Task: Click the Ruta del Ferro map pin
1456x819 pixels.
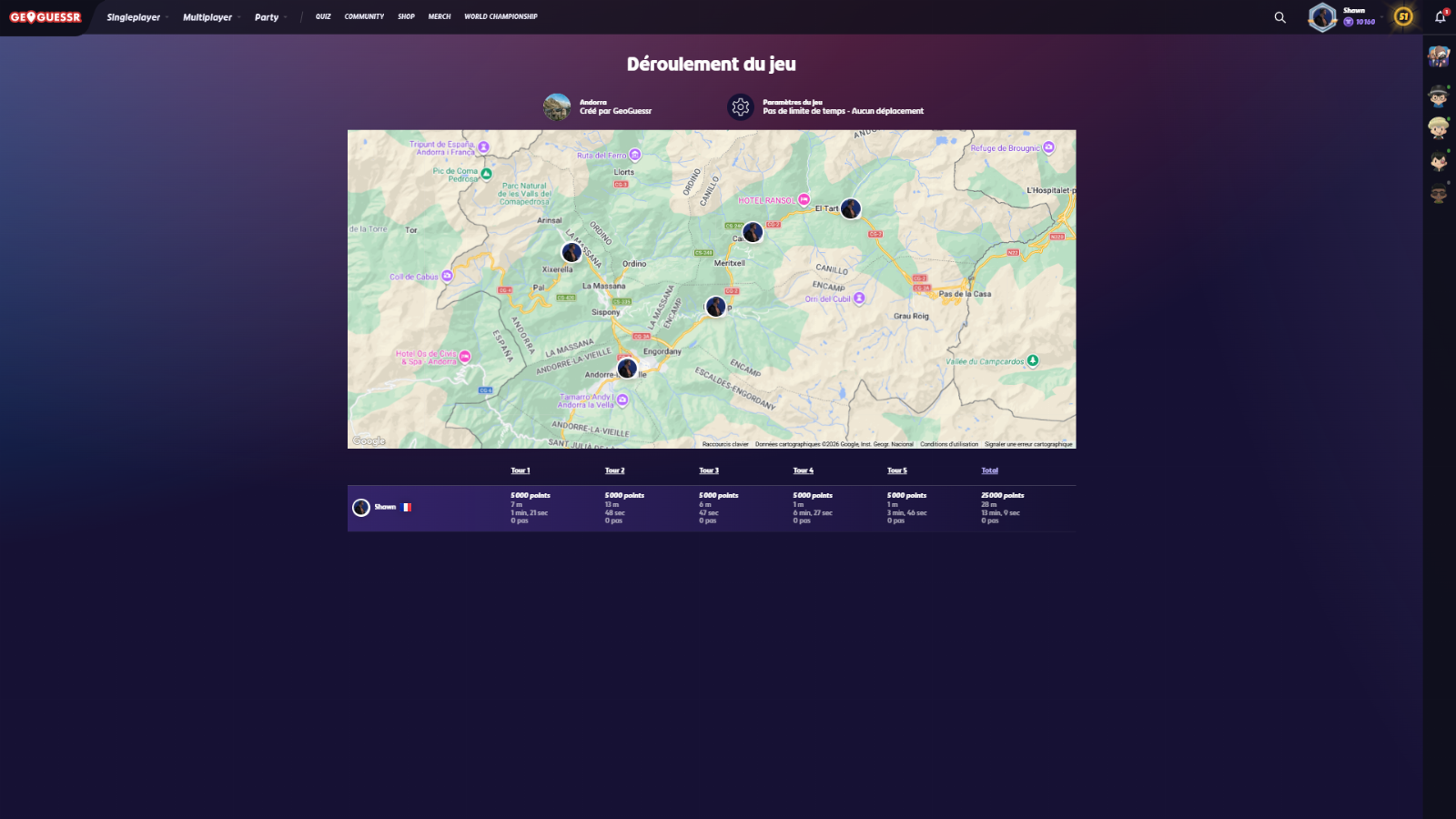Action: point(635,156)
